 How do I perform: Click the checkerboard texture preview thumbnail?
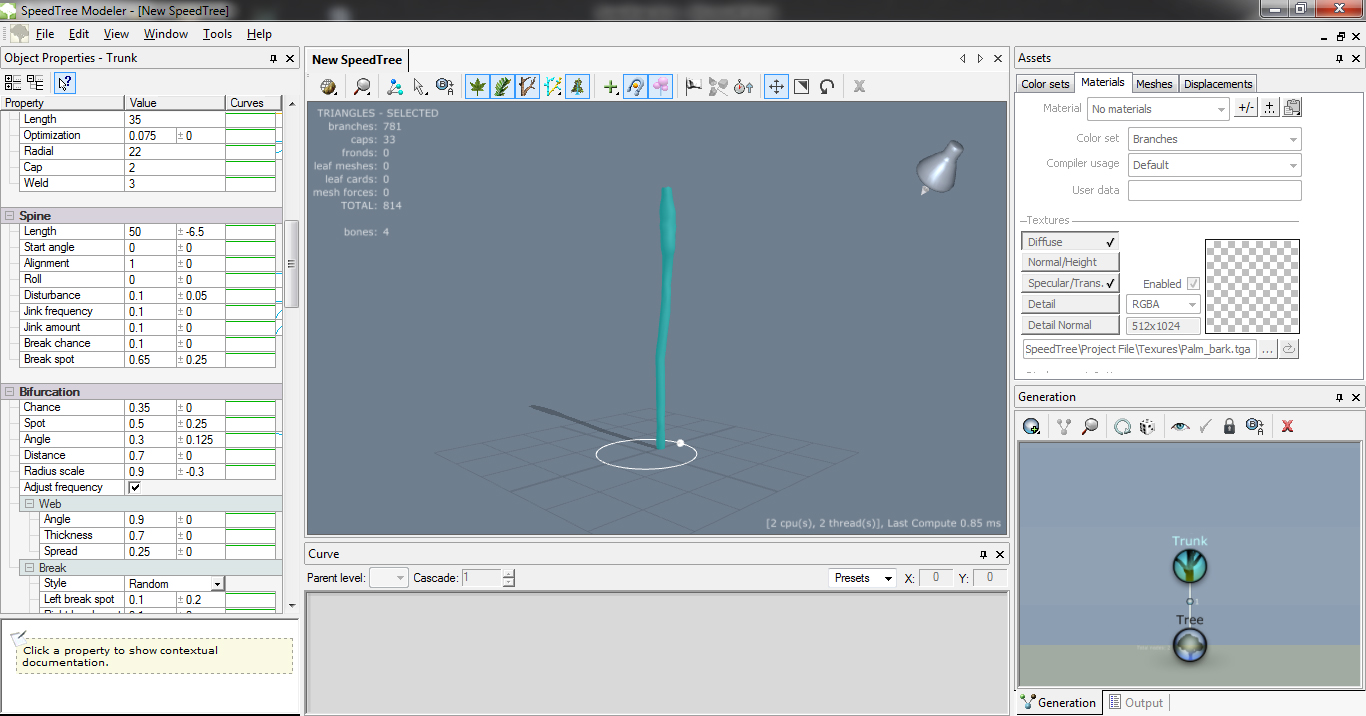click(x=1252, y=286)
